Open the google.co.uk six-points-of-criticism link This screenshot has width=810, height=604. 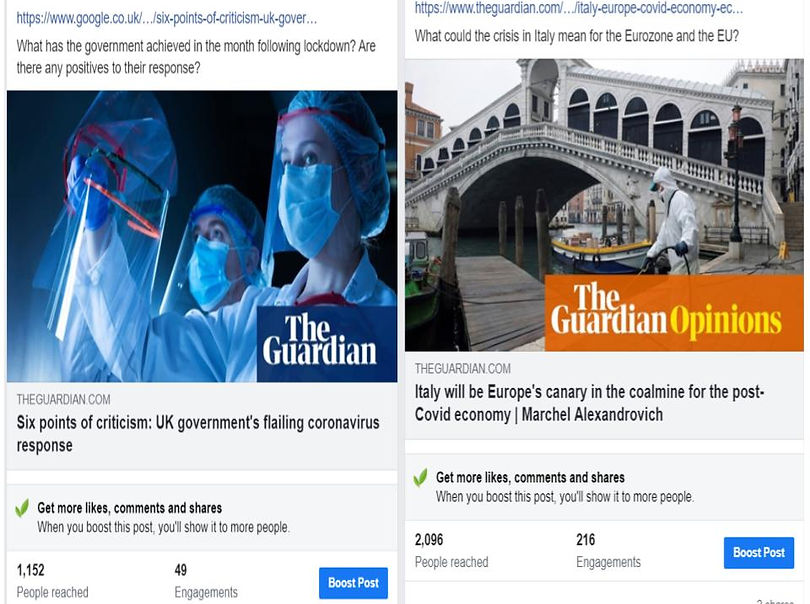(167, 18)
